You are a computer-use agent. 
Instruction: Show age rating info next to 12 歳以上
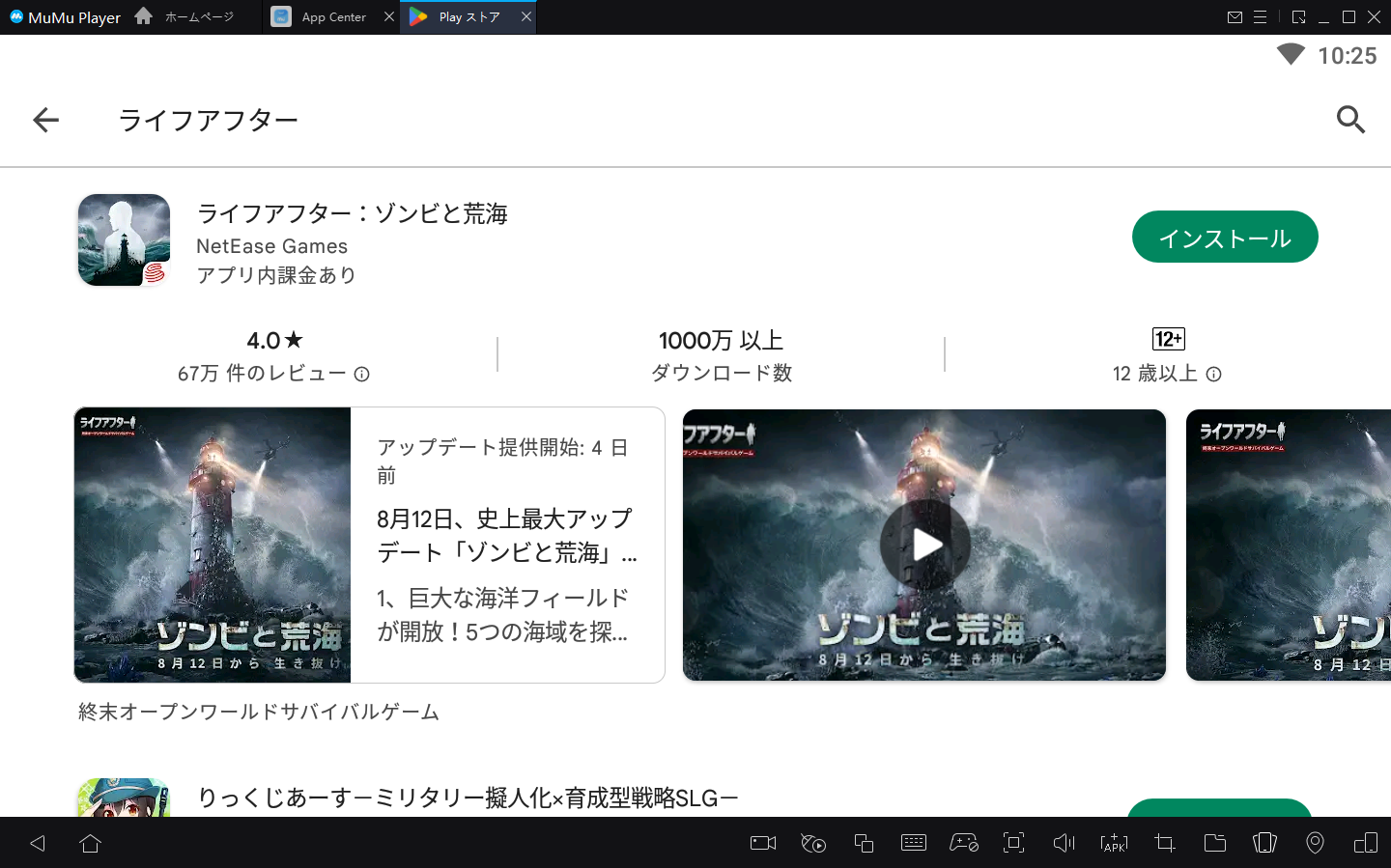click(x=1214, y=374)
